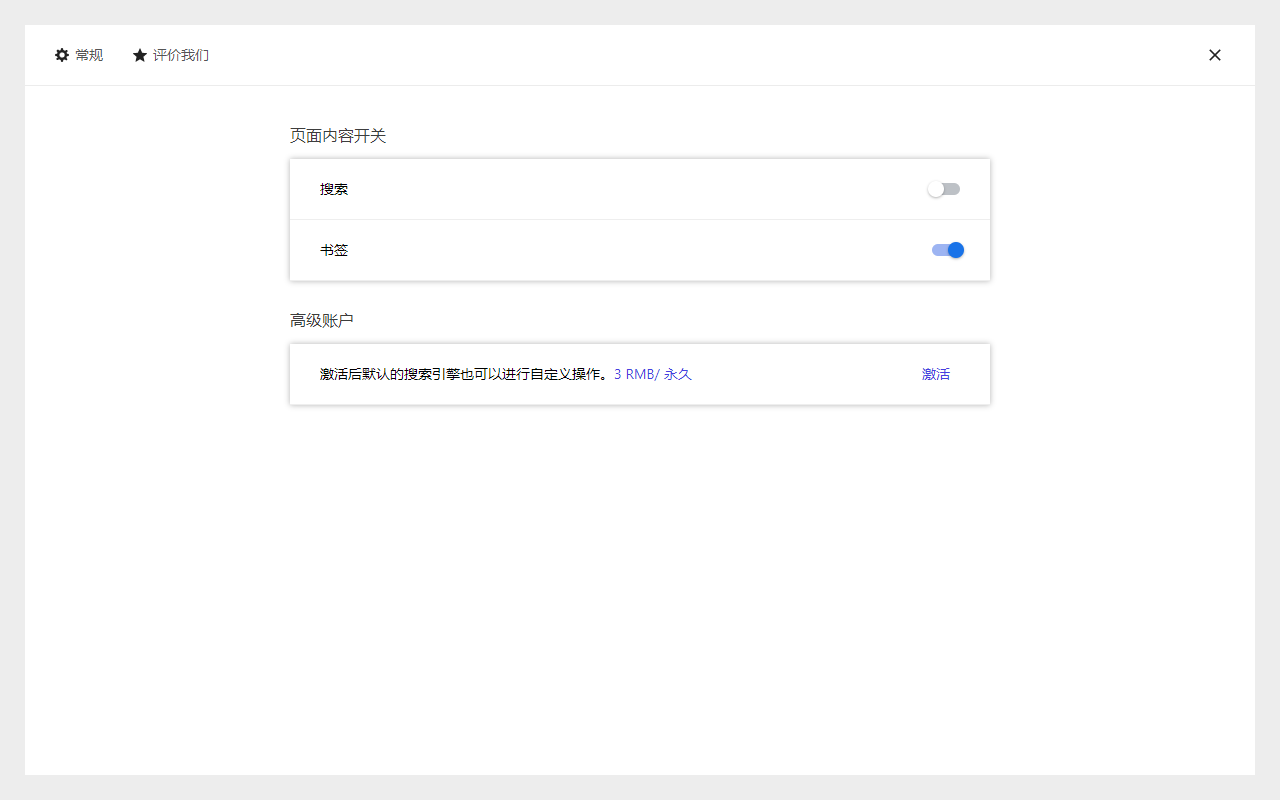Click the 书签 row label
The image size is (1280, 800).
pyautogui.click(x=334, y=250)
